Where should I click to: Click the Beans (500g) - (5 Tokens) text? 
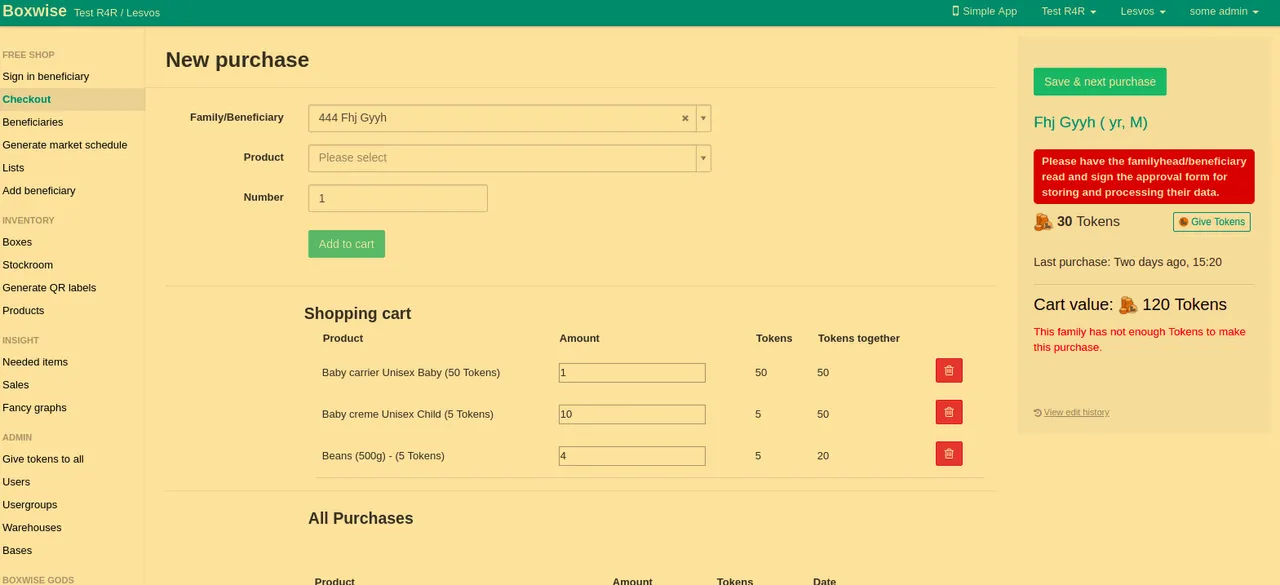(383, 456)
